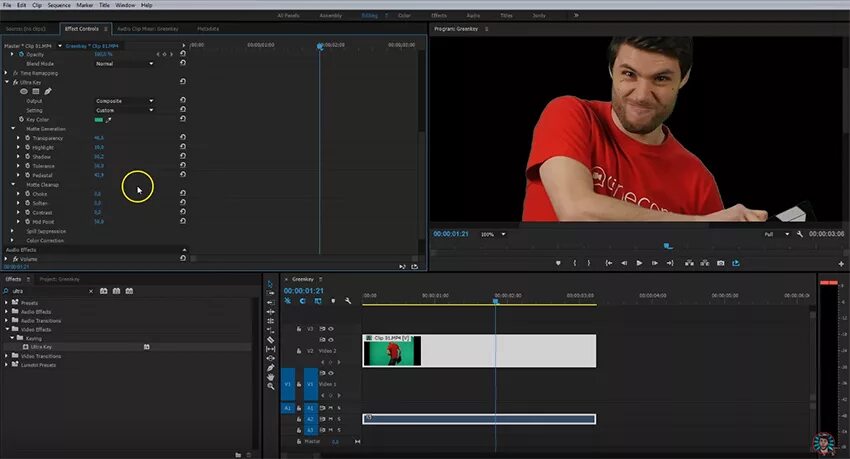Pick the Key Color eyedropper
Image resolution: width=850 pixels, height=459 pixels.
[108, 120]
